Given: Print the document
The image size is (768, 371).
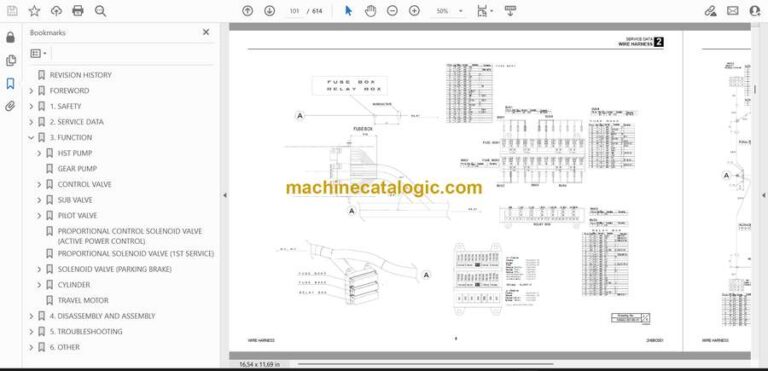Looking at the screenshot, I should tap(78, 11).
